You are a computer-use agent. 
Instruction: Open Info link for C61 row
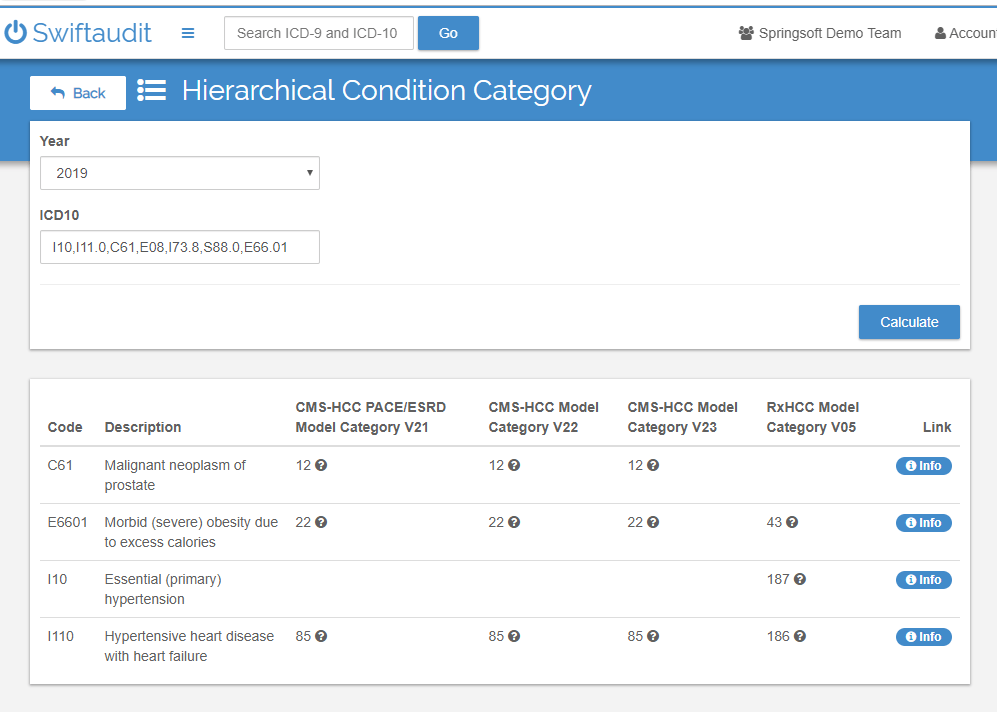[x=924, y=466]
